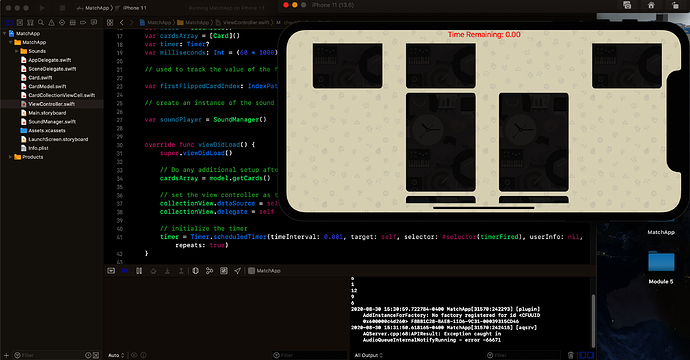Go back in editor history
This screenshot has width=690, height=360.
122,22
